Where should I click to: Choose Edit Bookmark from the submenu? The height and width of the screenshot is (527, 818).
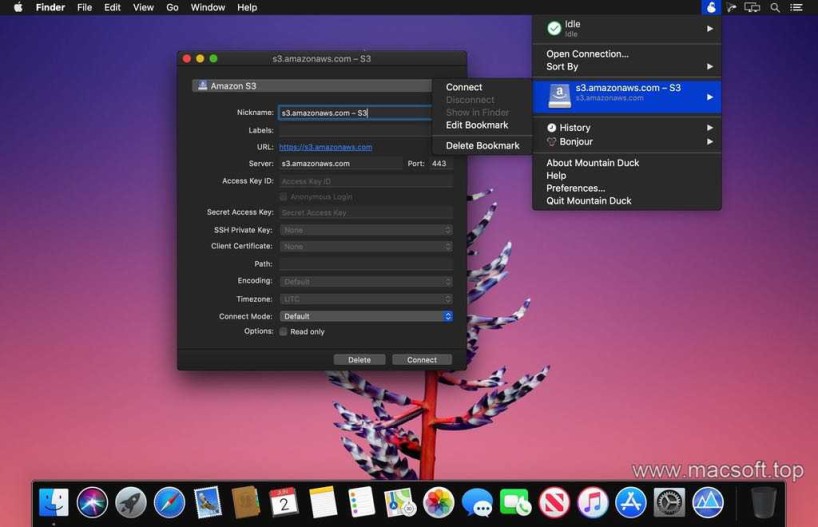coord(477,125)
